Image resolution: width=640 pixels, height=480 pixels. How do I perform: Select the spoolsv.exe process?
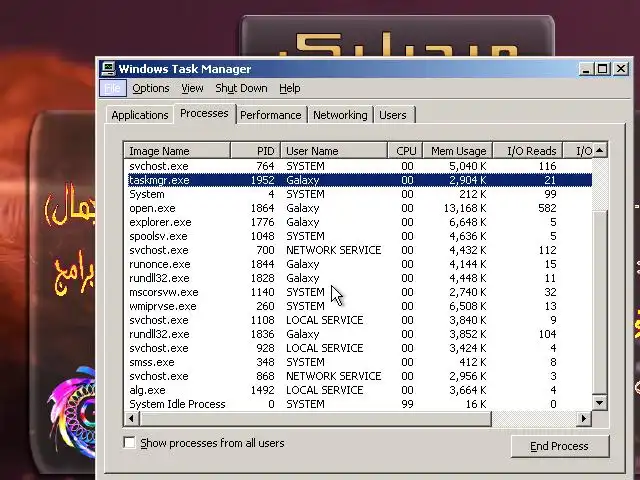[360, 236]
